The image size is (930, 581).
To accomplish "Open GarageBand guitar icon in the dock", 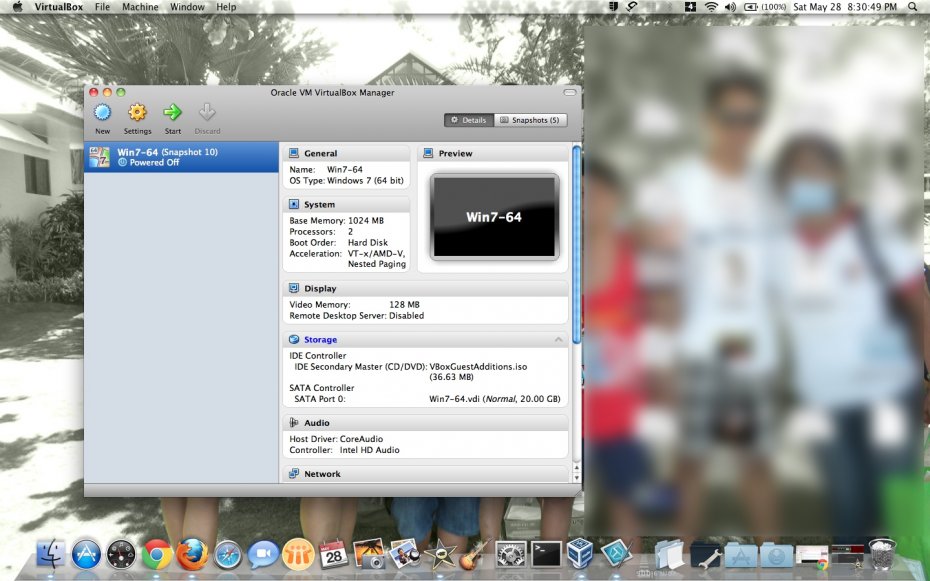I will [474, 554].
